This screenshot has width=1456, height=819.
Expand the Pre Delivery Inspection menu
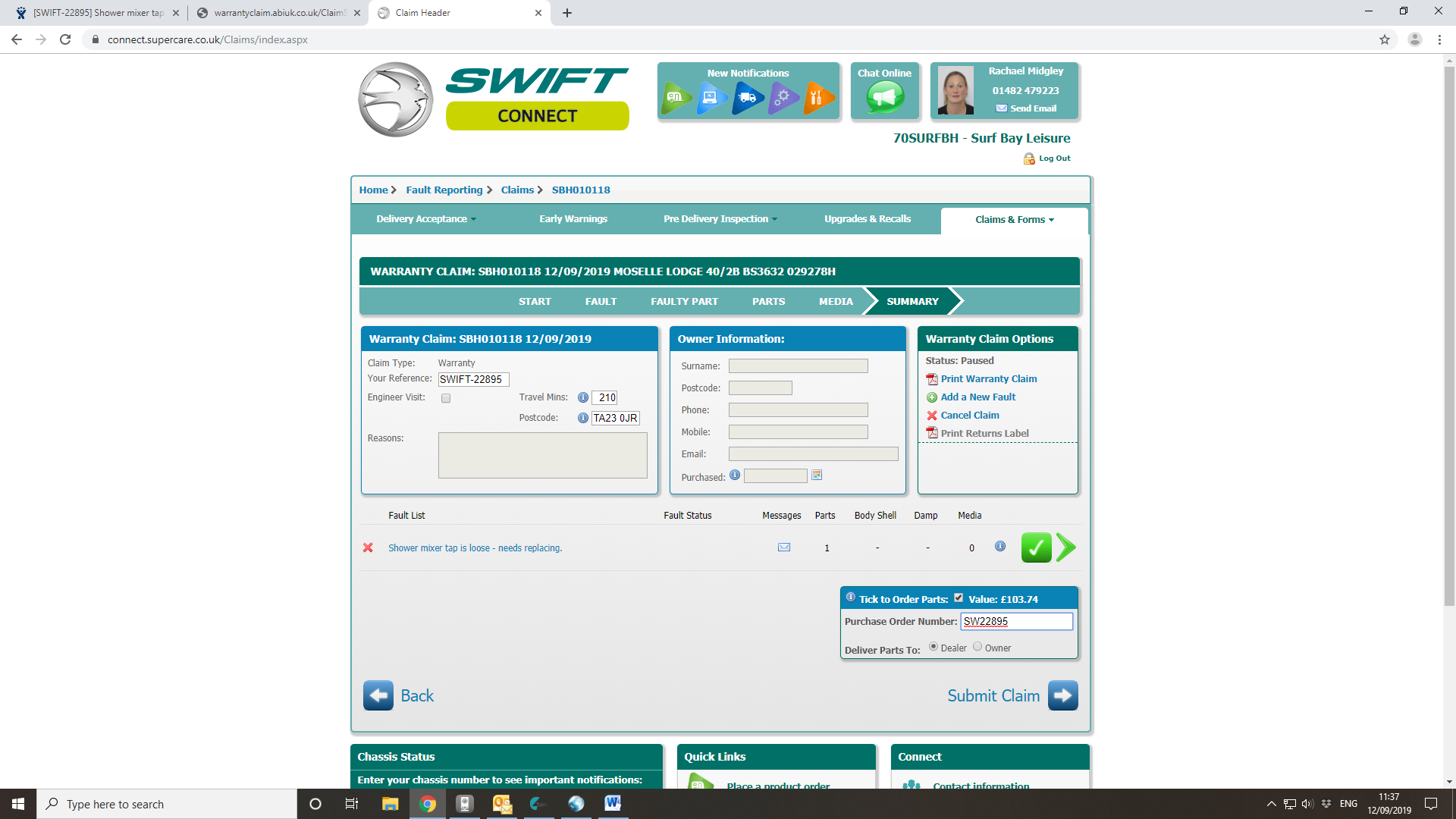click(720, 219)
